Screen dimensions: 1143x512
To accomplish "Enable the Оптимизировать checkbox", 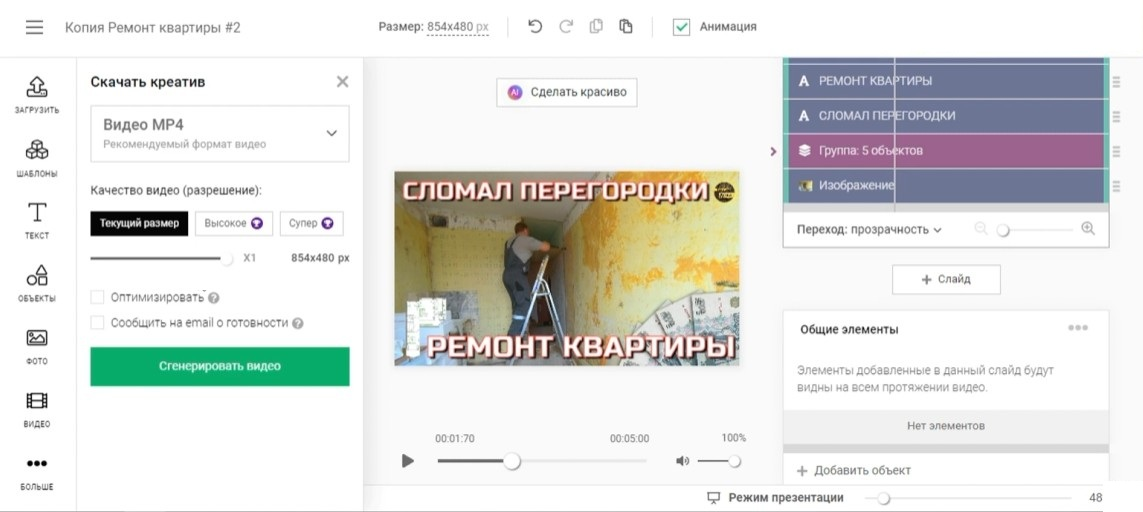I will [x=97, y=298].
